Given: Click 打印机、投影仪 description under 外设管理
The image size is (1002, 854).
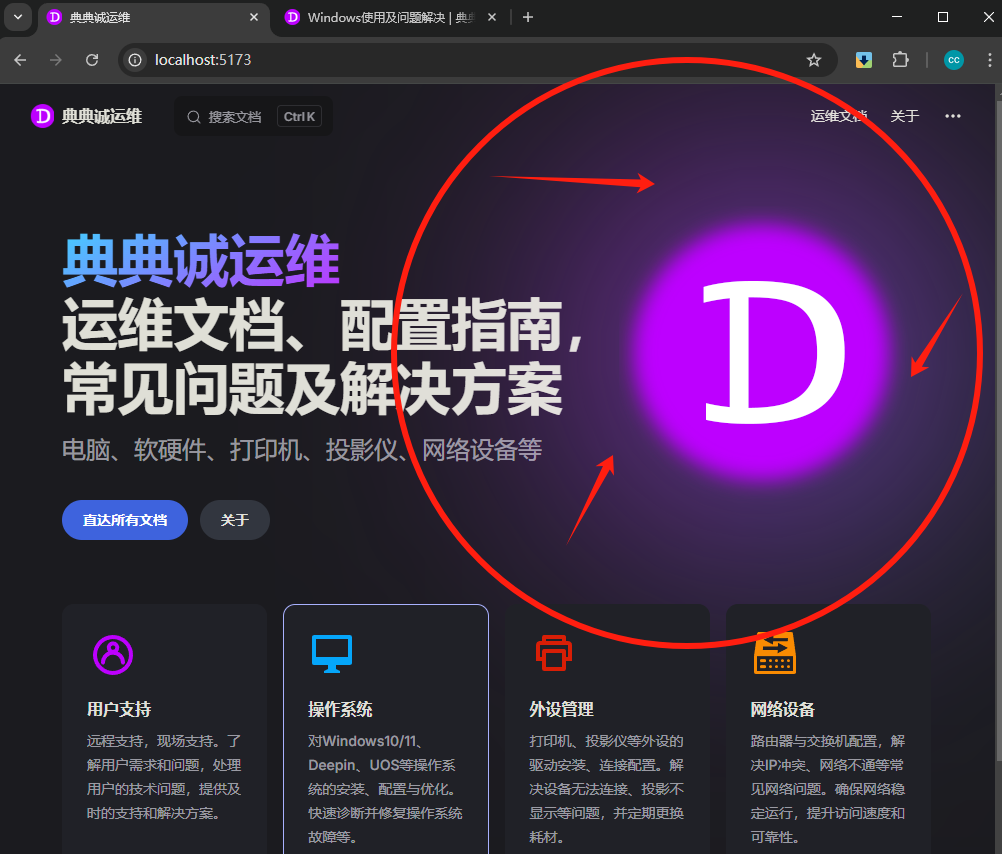Looking at the screenshot, I should pyautogui.click(x=606, y=789).
